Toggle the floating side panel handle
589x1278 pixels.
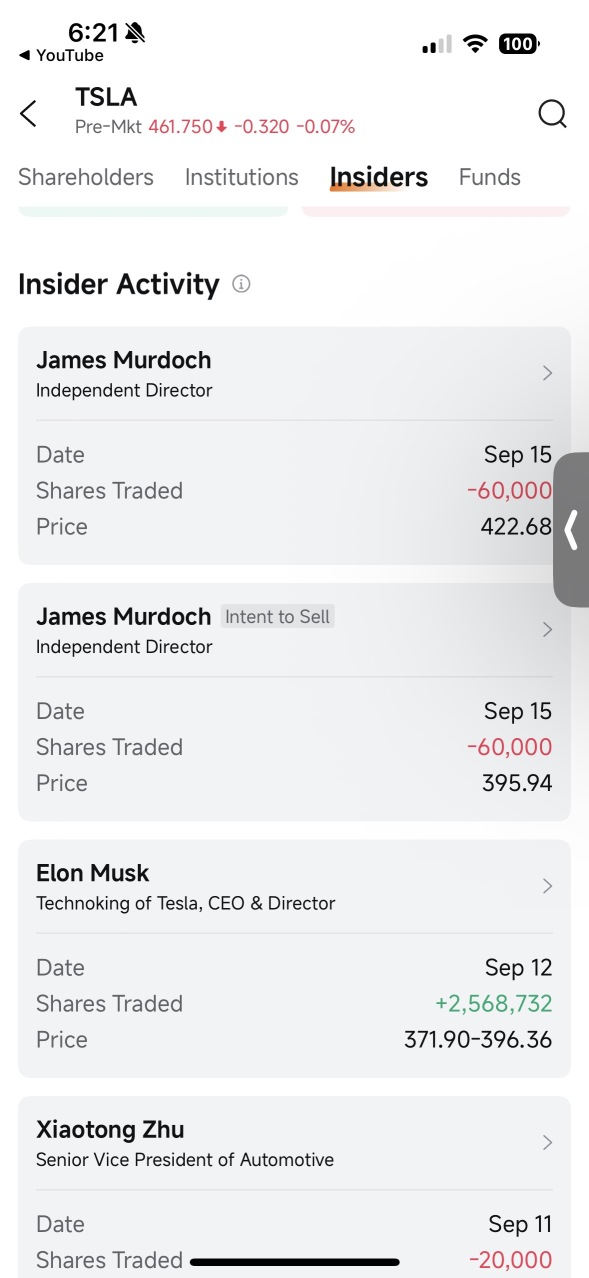click(572, 531)
